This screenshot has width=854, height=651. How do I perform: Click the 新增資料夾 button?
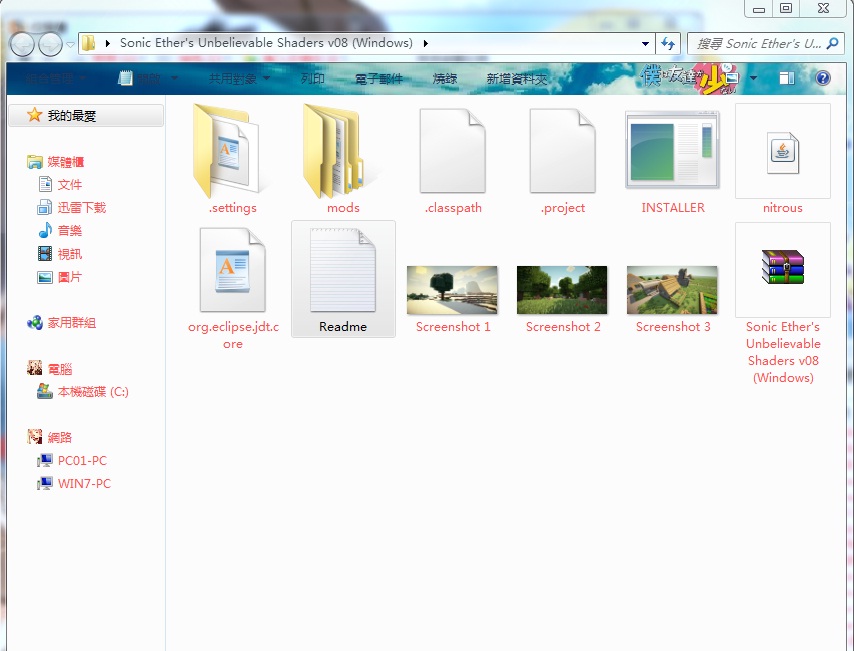516,78
